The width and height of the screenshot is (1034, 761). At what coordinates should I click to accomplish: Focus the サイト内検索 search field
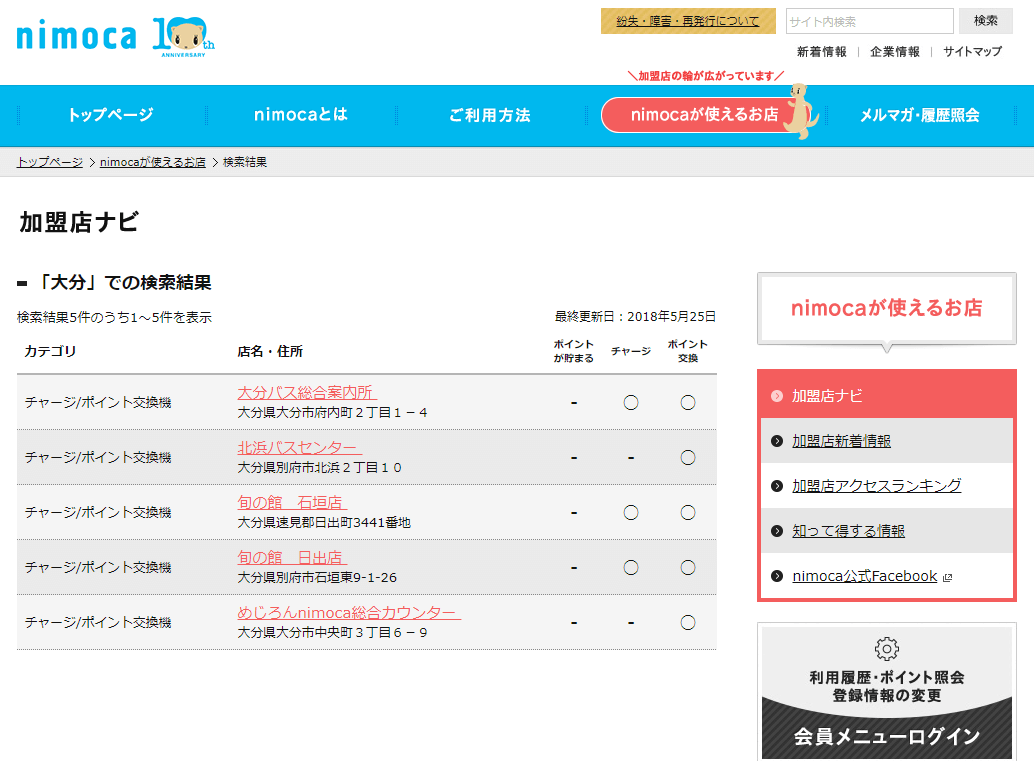(869, 21)
